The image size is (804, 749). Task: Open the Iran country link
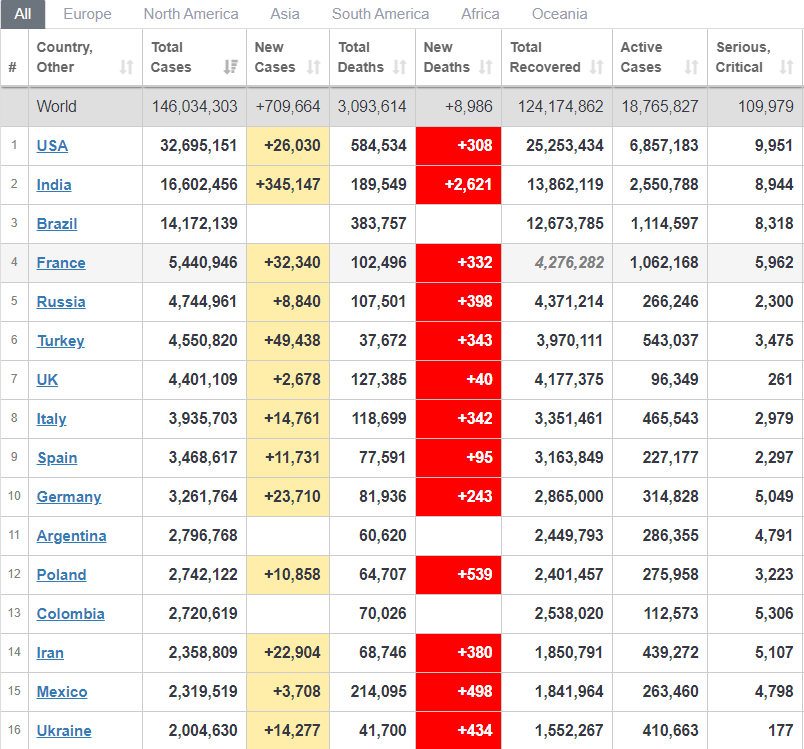[x=50, y=653]
